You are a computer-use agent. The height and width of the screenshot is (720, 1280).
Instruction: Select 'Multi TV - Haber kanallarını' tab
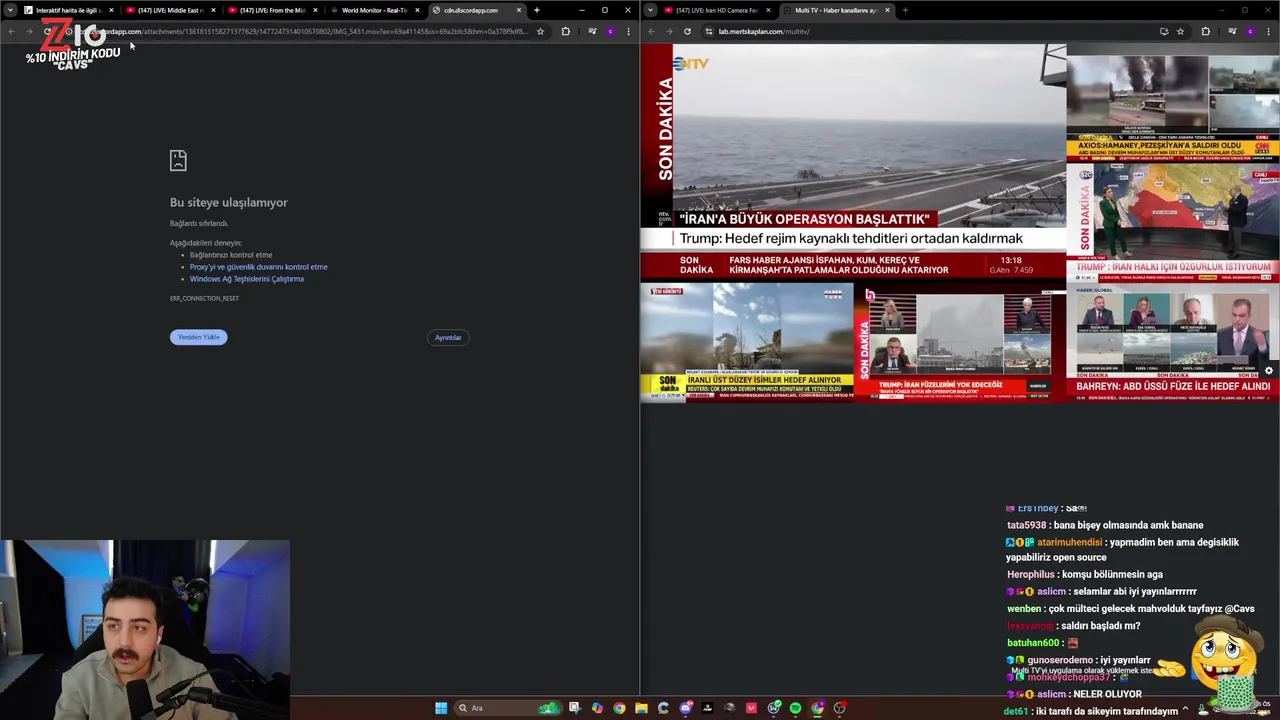pos(836,10)
